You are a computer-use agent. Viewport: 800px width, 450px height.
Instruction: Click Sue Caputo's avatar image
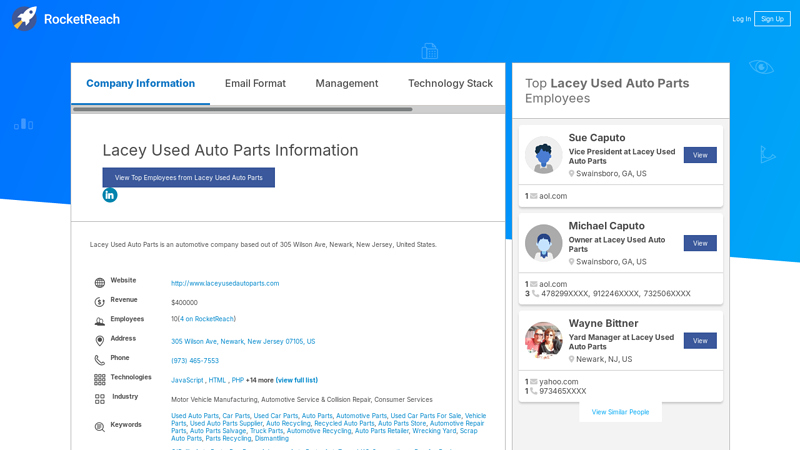(x=543, y=155)
